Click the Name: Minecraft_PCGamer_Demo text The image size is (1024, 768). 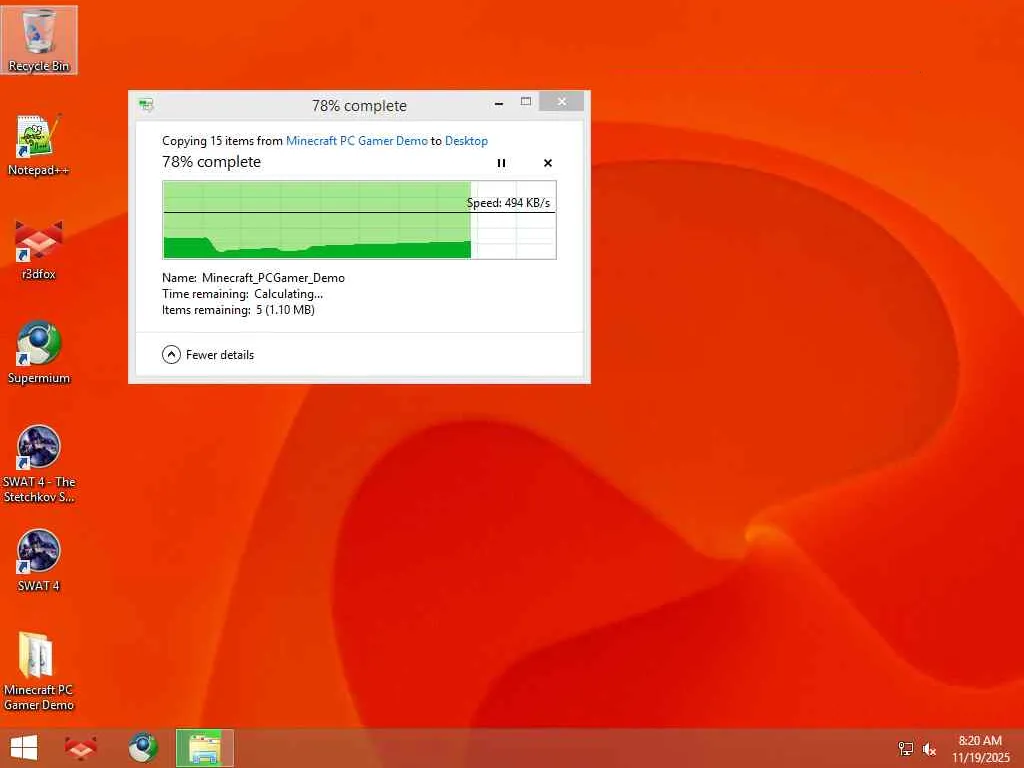pos(253,278)
